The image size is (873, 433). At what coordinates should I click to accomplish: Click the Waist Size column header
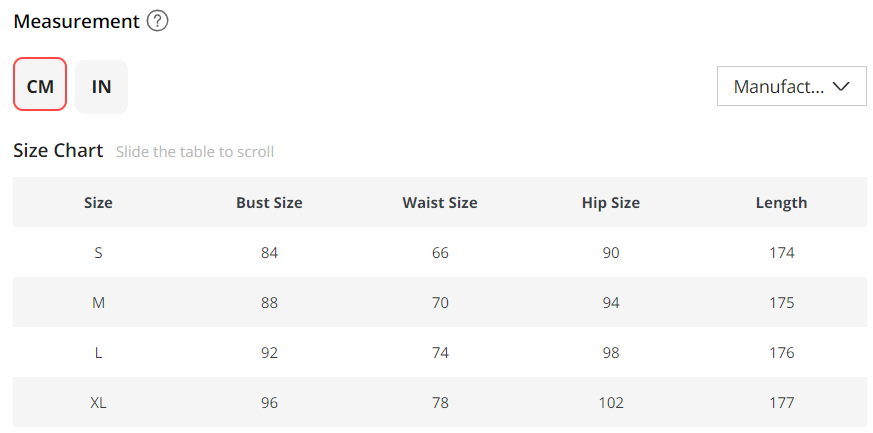[440, 202]
